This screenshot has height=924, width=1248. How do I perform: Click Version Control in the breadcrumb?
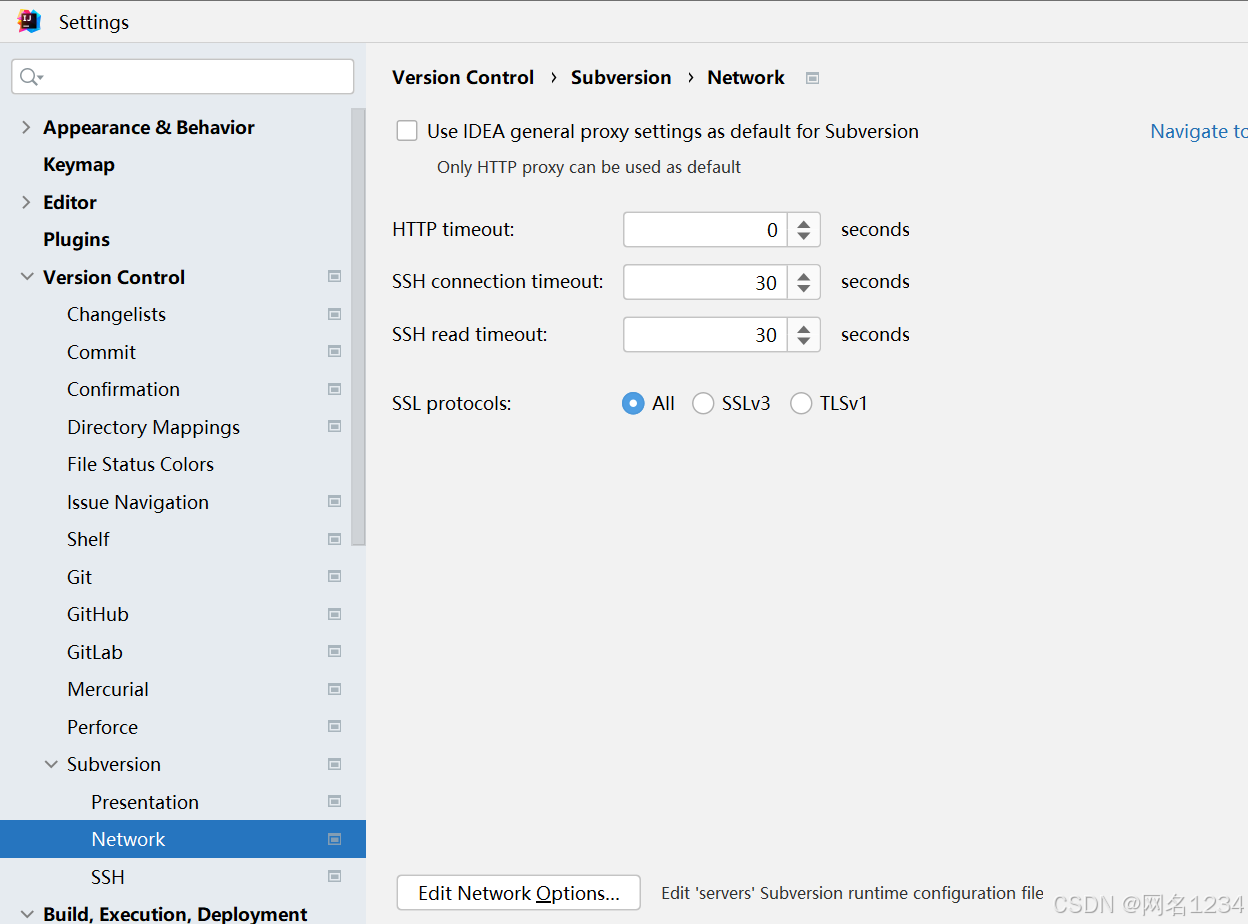(463, 77)
